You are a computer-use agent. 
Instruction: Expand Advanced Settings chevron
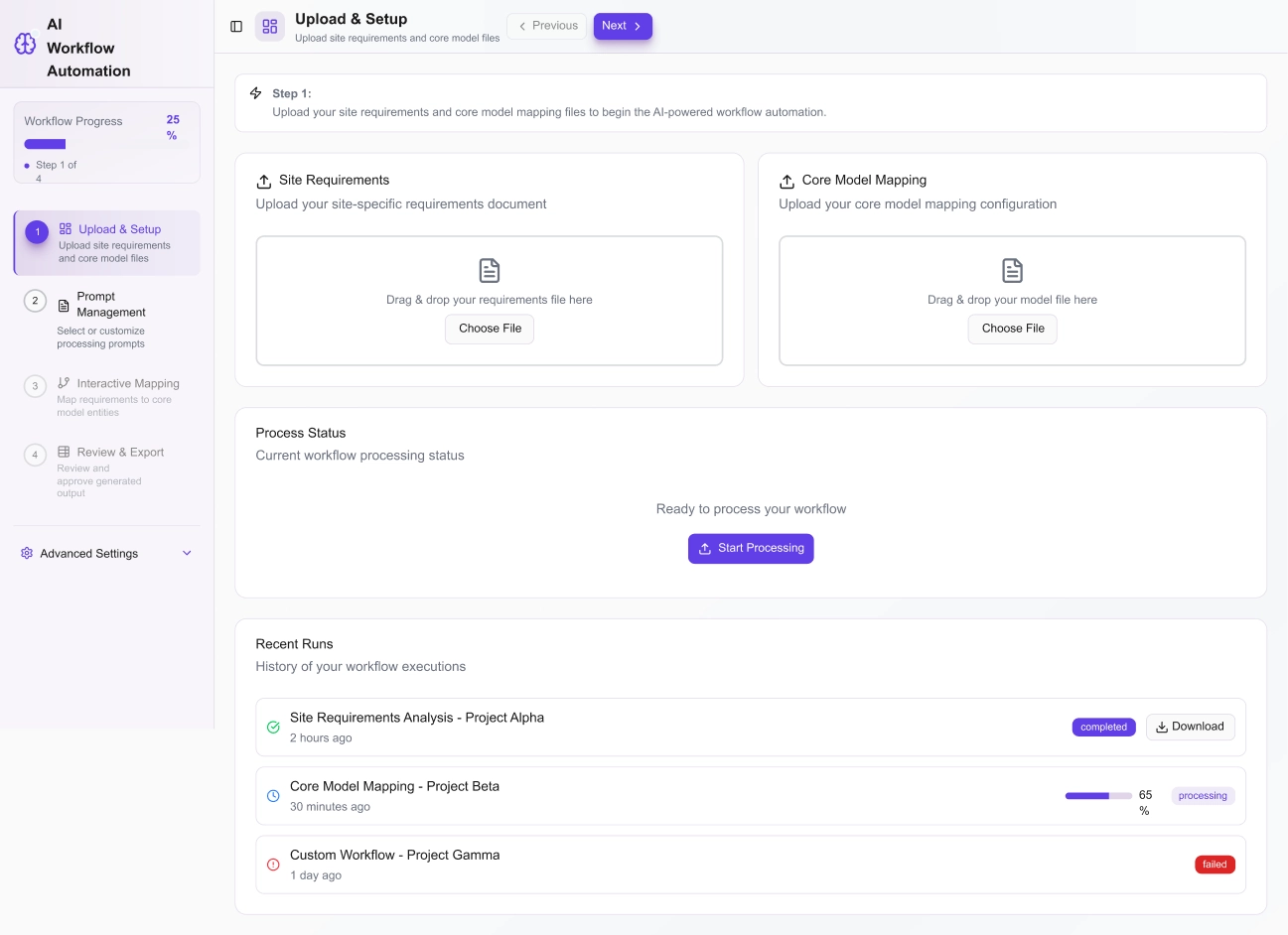[187, 554]
